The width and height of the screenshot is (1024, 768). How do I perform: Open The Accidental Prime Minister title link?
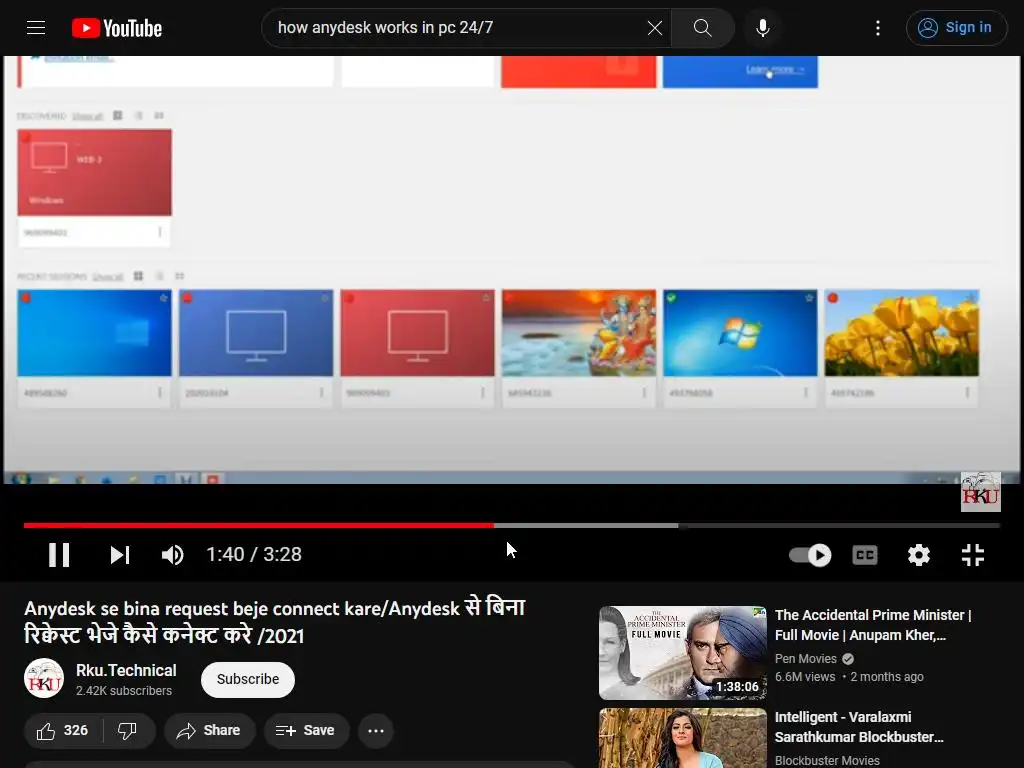[872, 625]
